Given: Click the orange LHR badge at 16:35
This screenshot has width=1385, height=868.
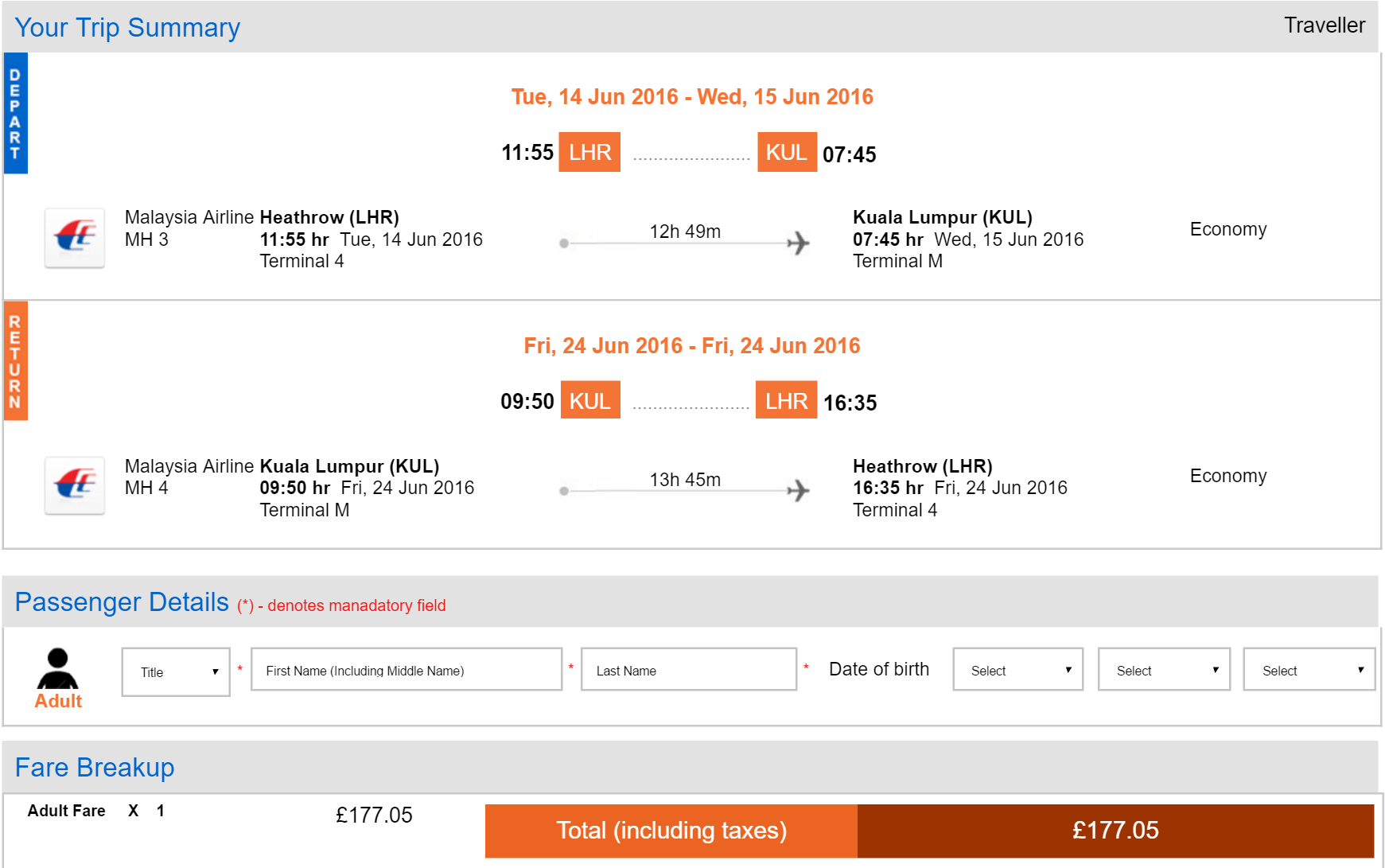Looking at the screenshot, I should 786,400.
